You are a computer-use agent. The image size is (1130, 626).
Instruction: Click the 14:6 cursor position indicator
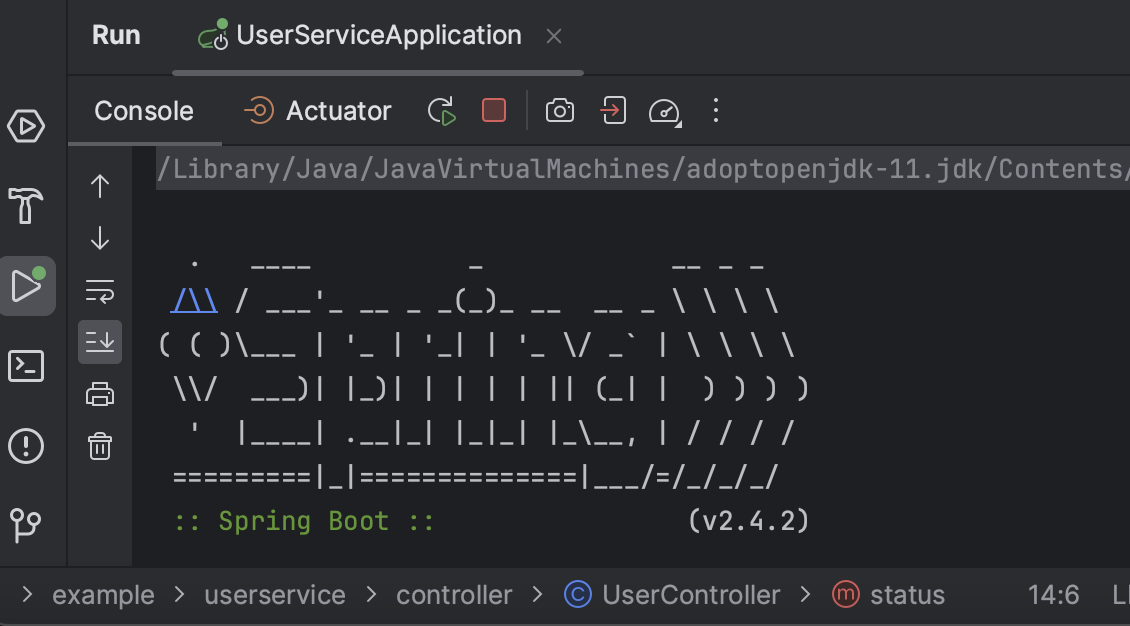[x=1053, y=595]
